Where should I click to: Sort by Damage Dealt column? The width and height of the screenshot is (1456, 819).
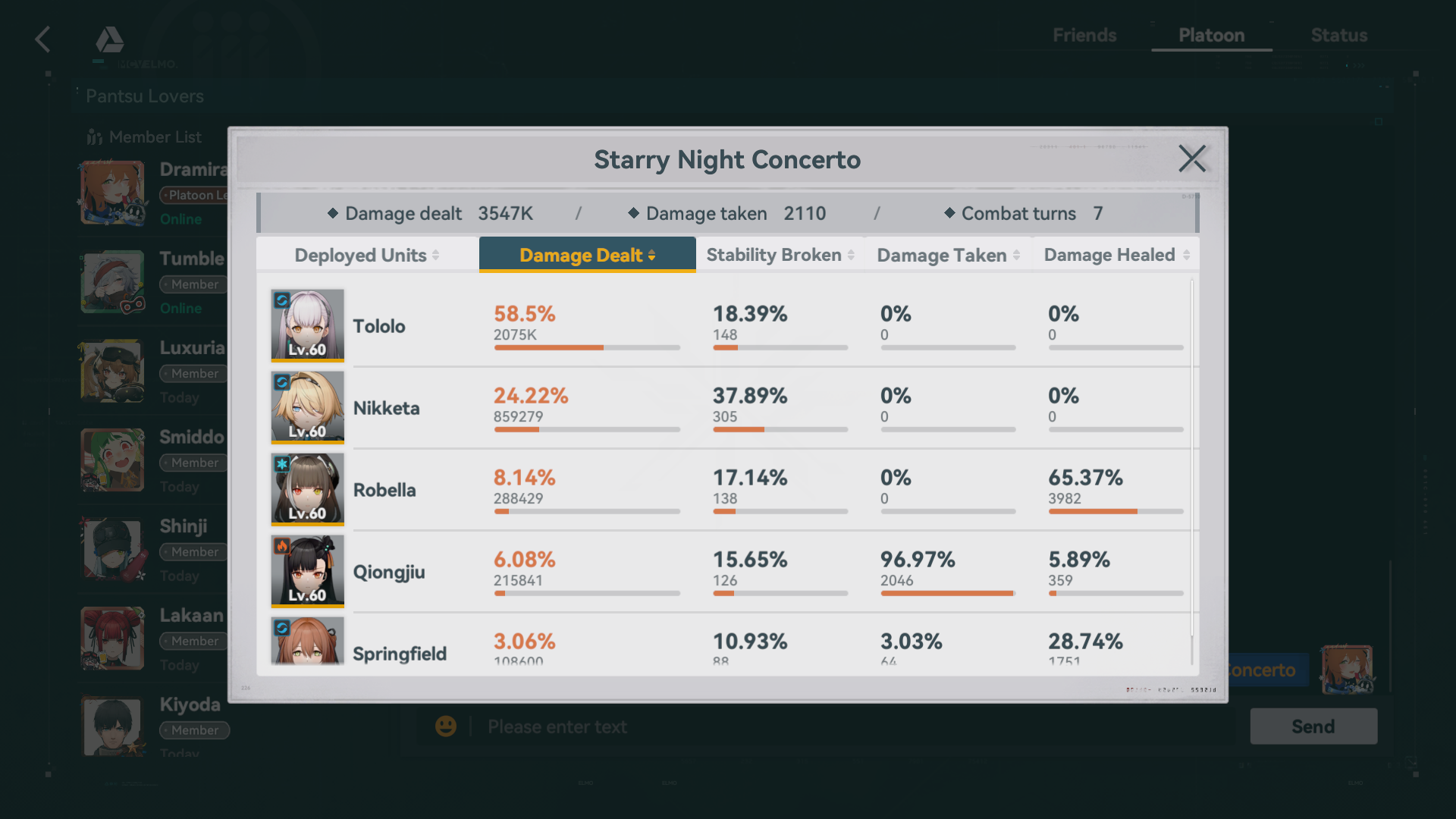[587, 256]
